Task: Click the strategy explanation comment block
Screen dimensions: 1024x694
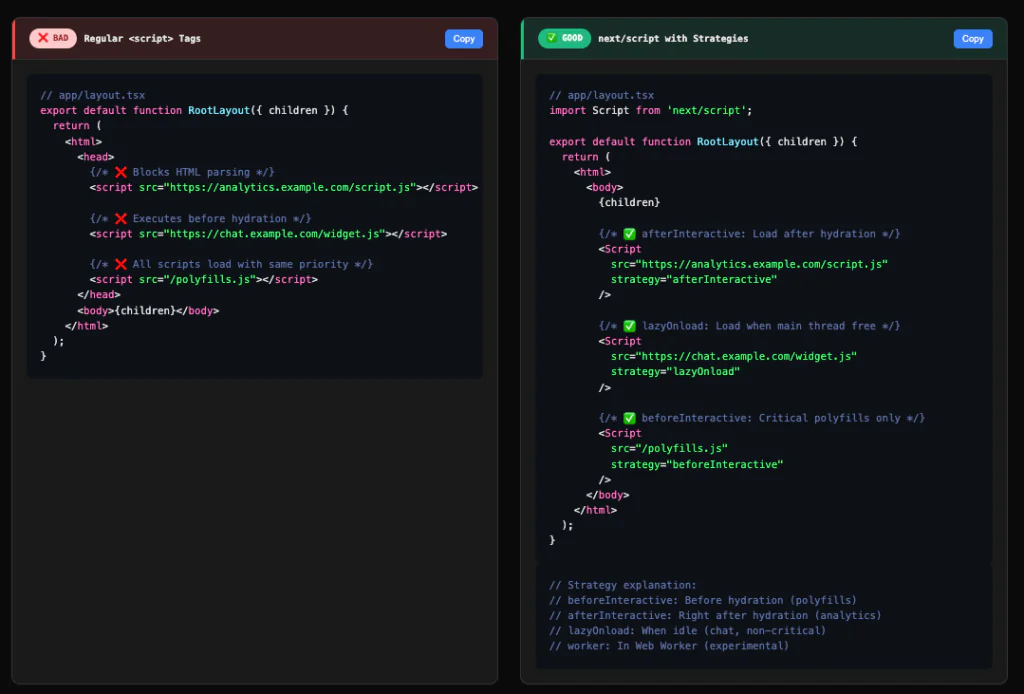Action: coord(700,615)
